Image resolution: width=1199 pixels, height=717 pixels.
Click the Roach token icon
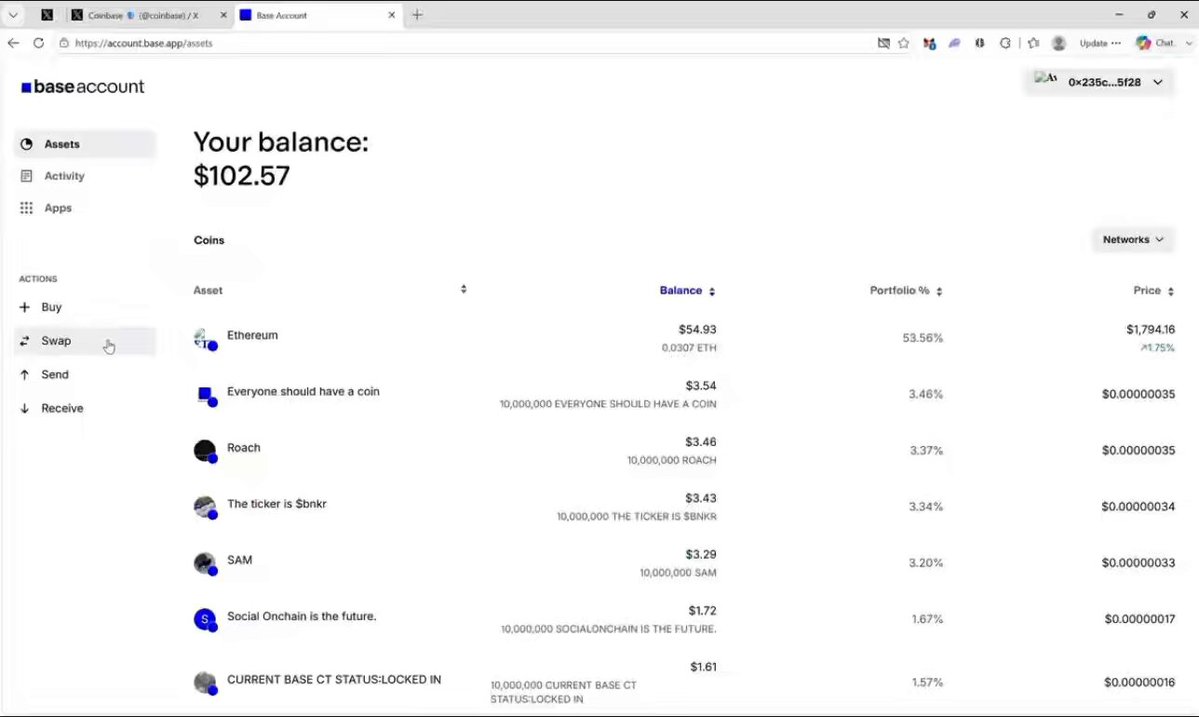[x=205, y=451]
